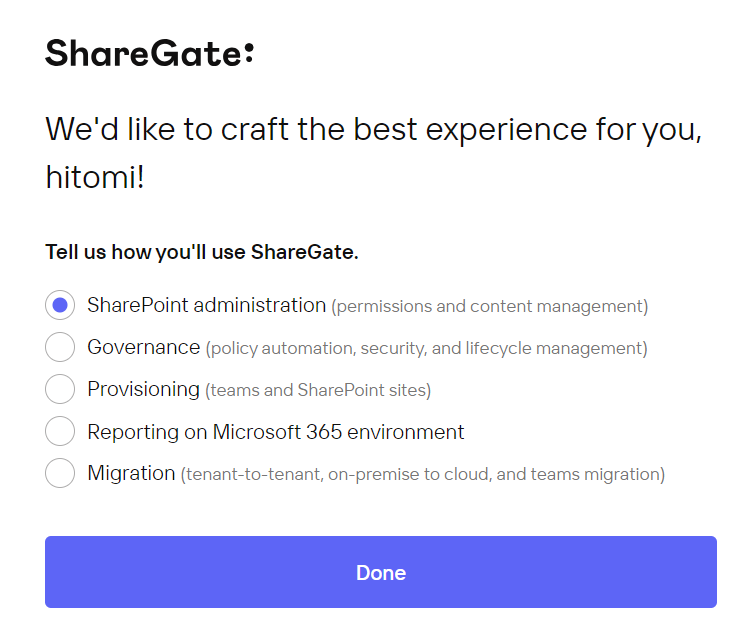Click the 'Governance' label text
Screen dimensions: 735x627
(x=143, y=348)
